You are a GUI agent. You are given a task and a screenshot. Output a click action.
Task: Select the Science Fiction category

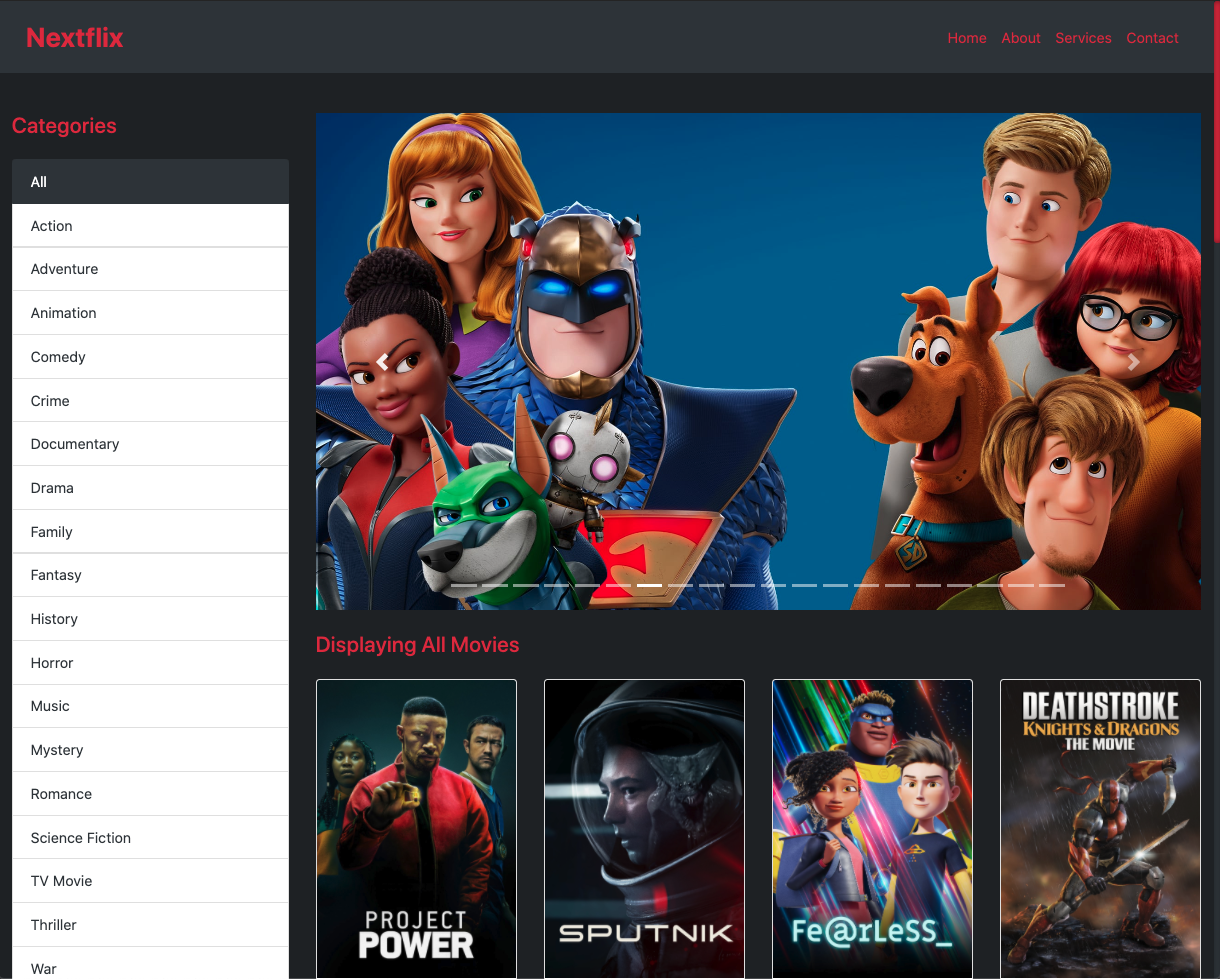click(x=150, y=838)
